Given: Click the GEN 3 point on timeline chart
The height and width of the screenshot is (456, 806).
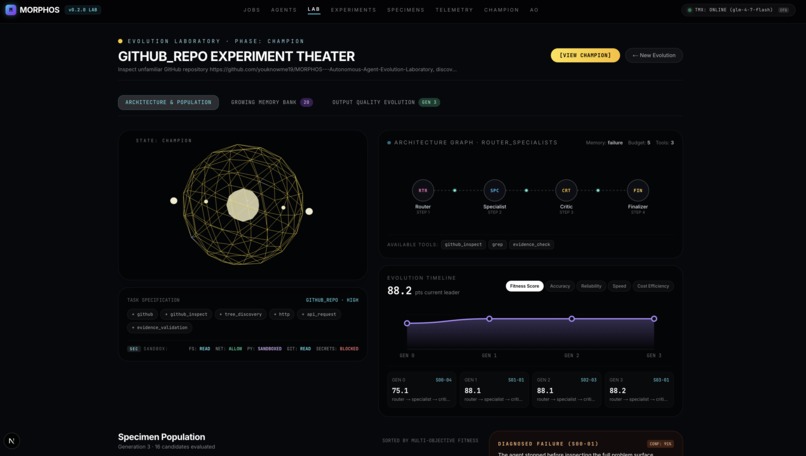Looking at the screenshot, I should pos(654,319).
